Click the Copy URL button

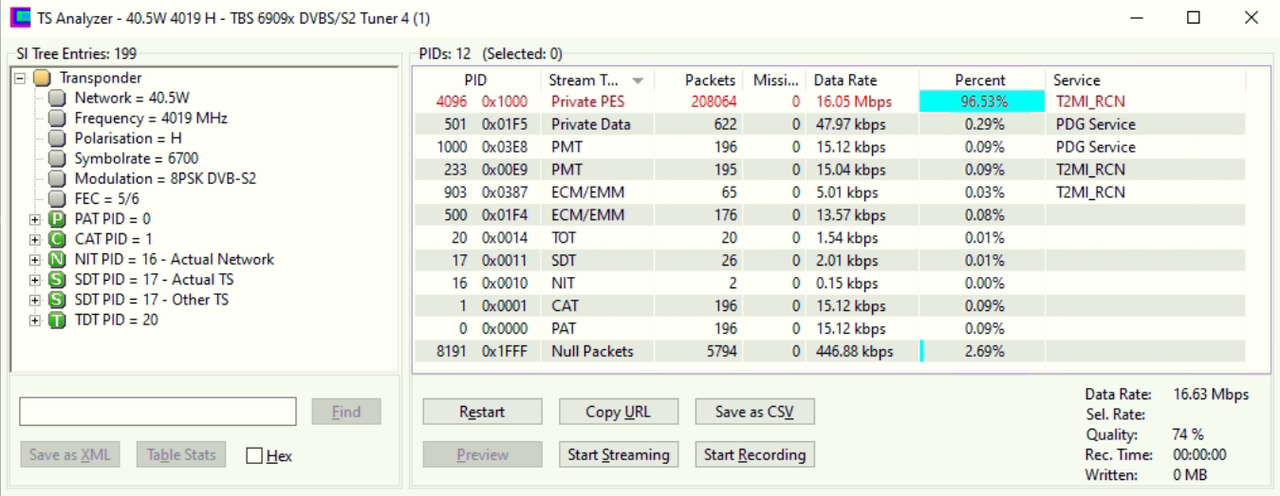(618, 412)
